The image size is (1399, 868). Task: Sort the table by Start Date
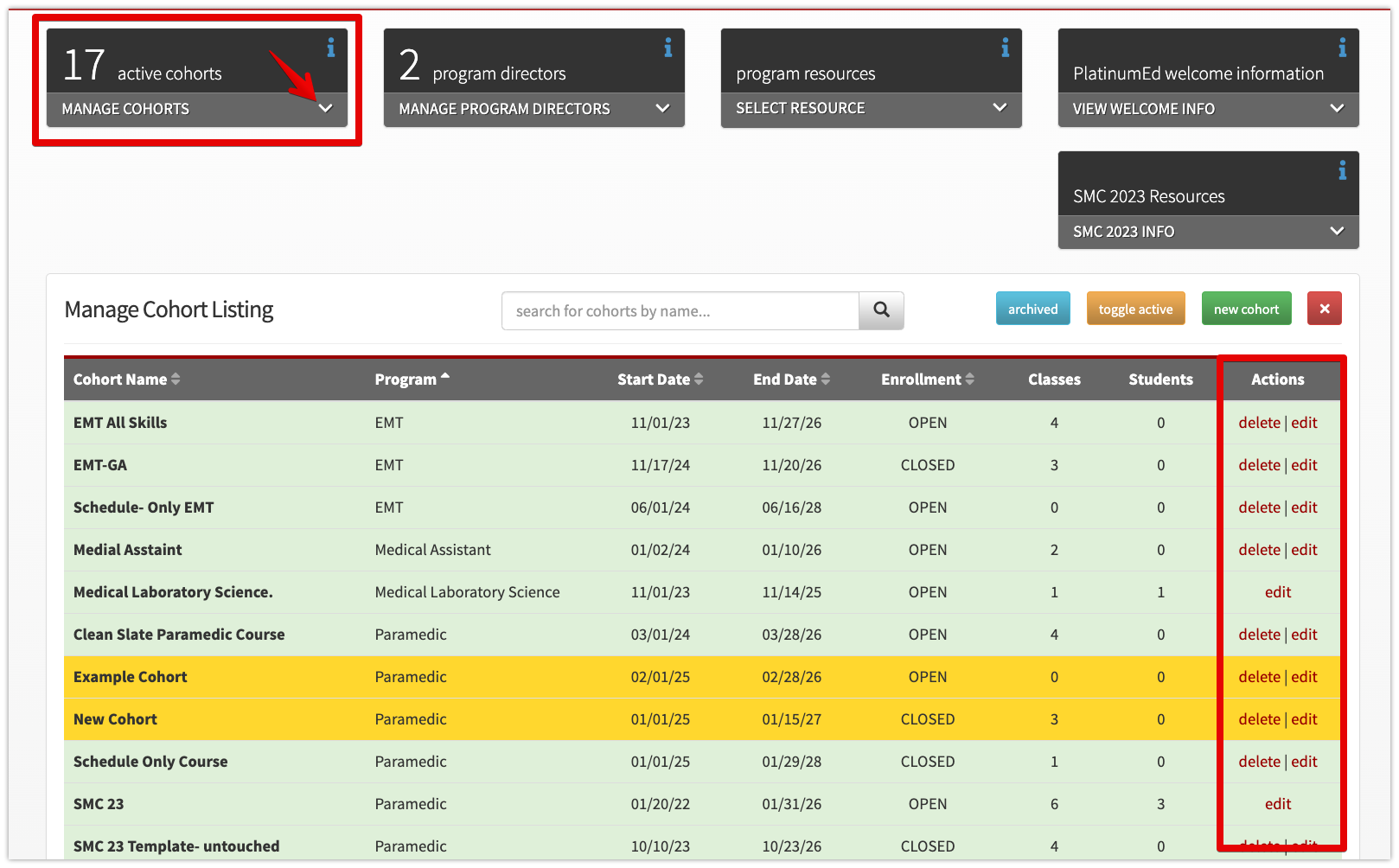(660, 380)
